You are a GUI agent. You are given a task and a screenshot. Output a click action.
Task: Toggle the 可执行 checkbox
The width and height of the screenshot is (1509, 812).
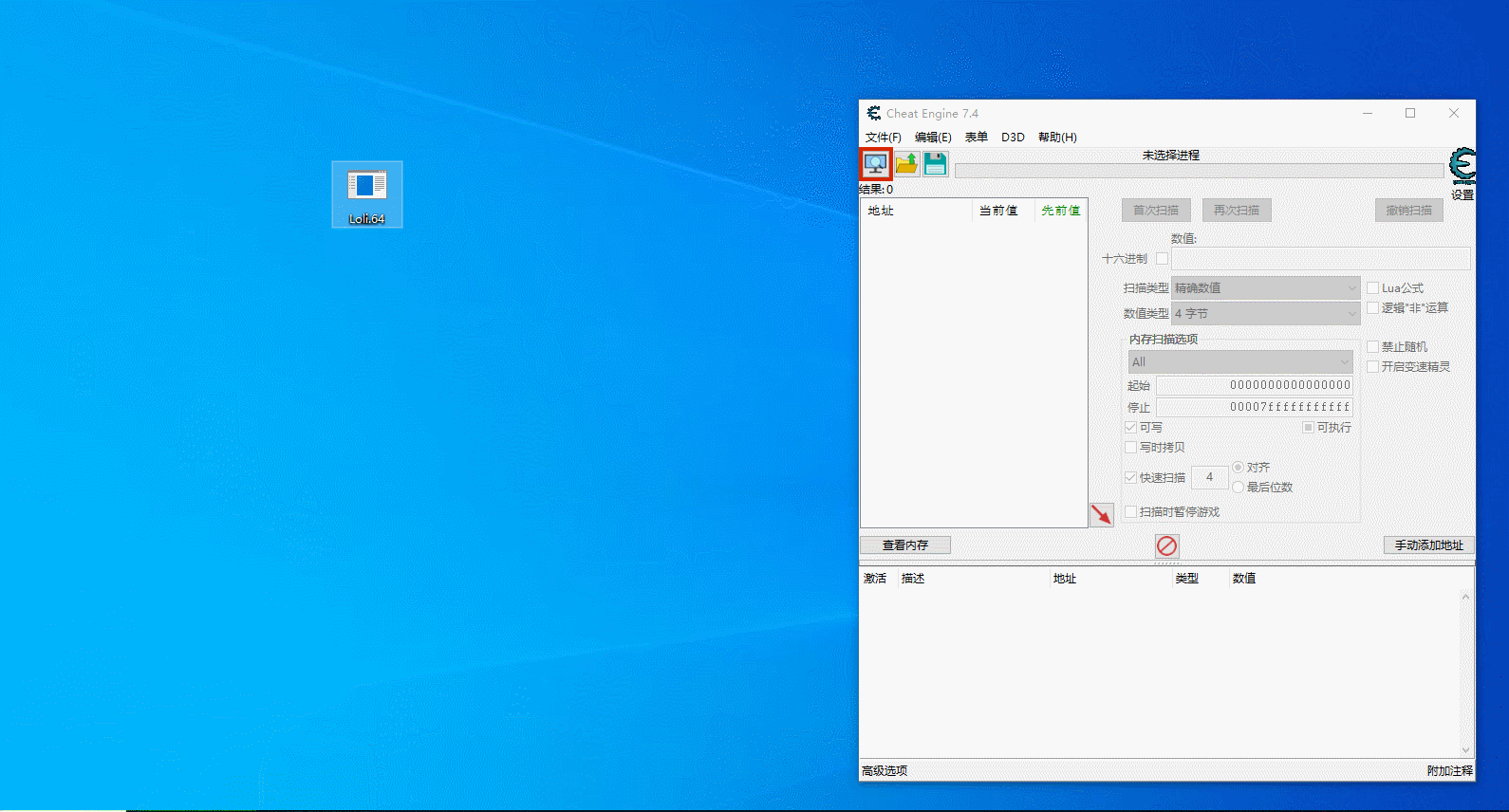click(1308, 428)
